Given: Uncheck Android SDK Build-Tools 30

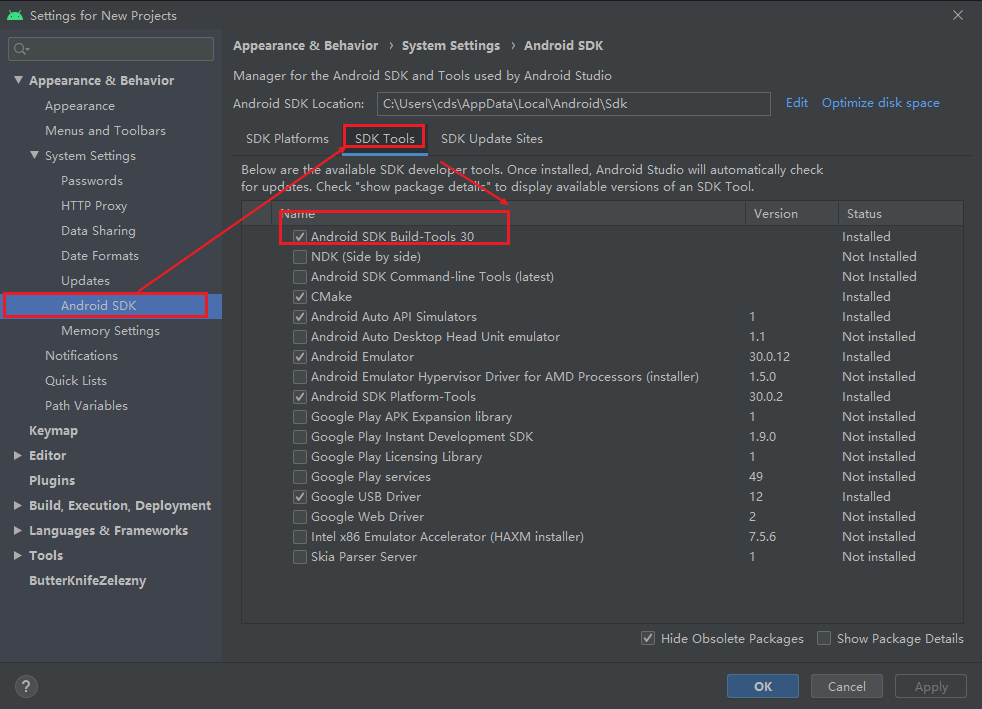Looking at the screenshot, I should click(300, 237).
